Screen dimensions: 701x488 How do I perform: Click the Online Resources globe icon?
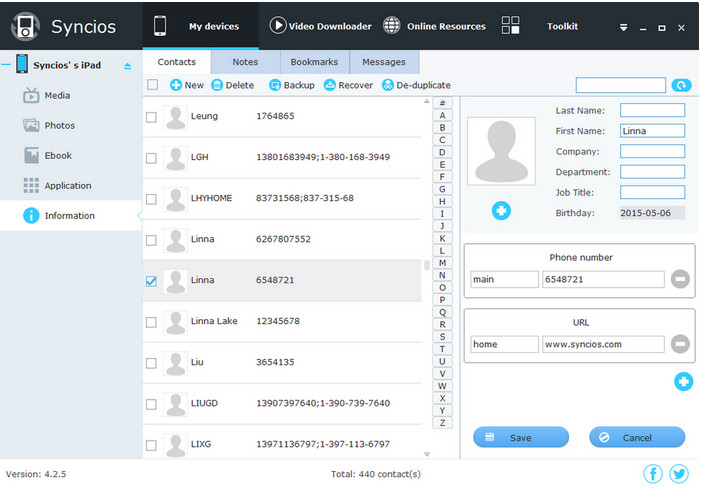[392, 25]
